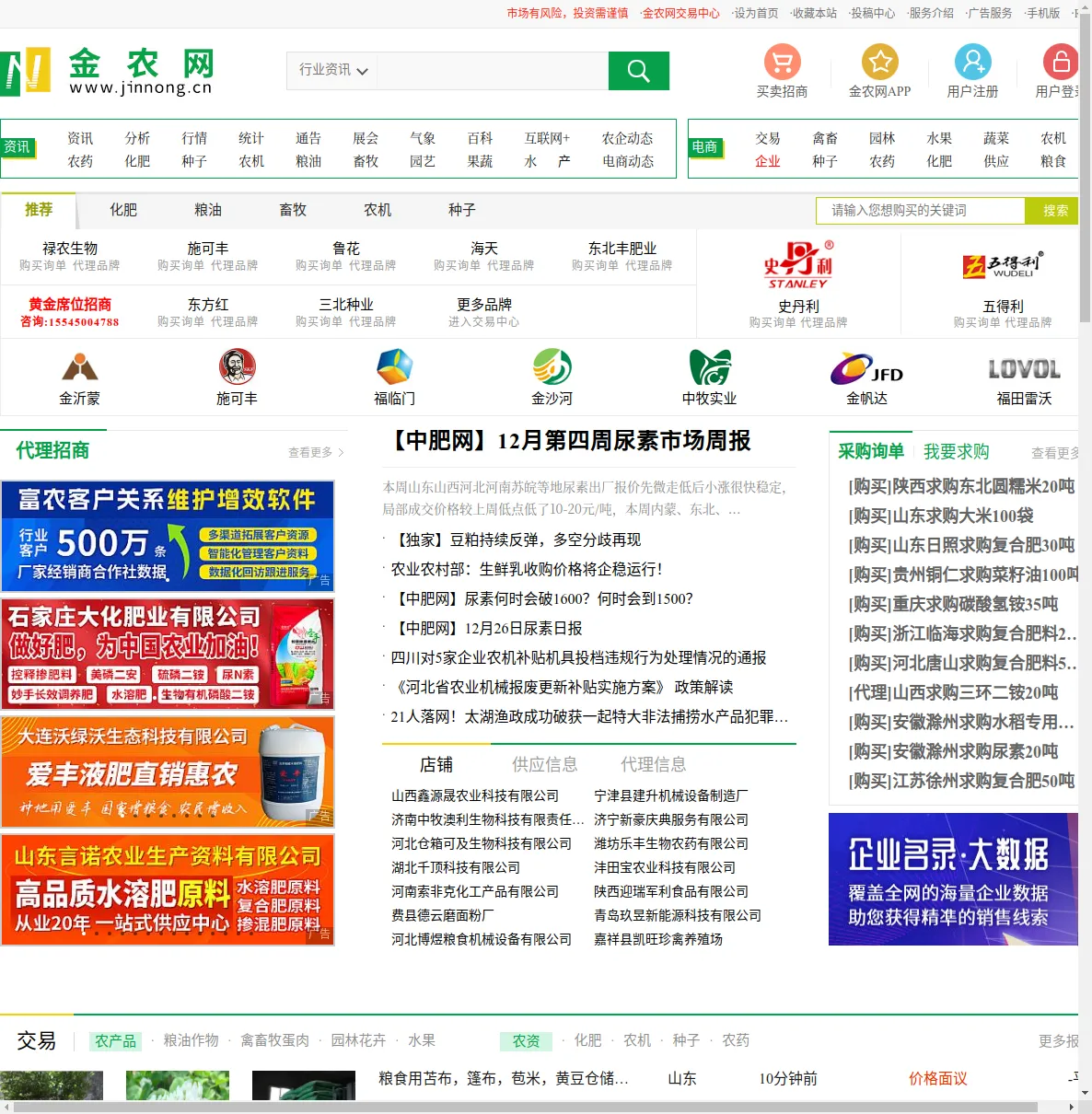Click the 设为首页 link
Viewport: 1092px width, 1114px height.
pos(756,13)
